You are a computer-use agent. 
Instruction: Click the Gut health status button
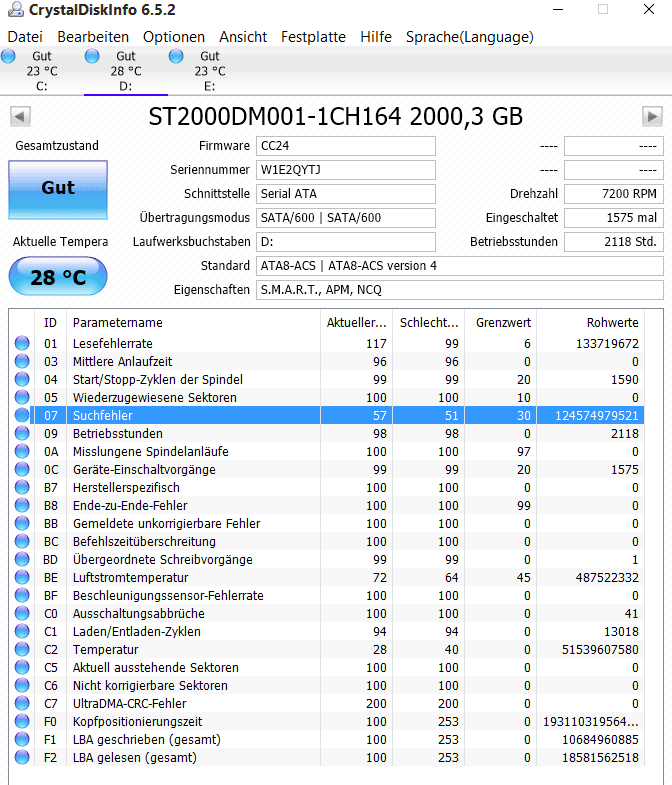(58, 190)
